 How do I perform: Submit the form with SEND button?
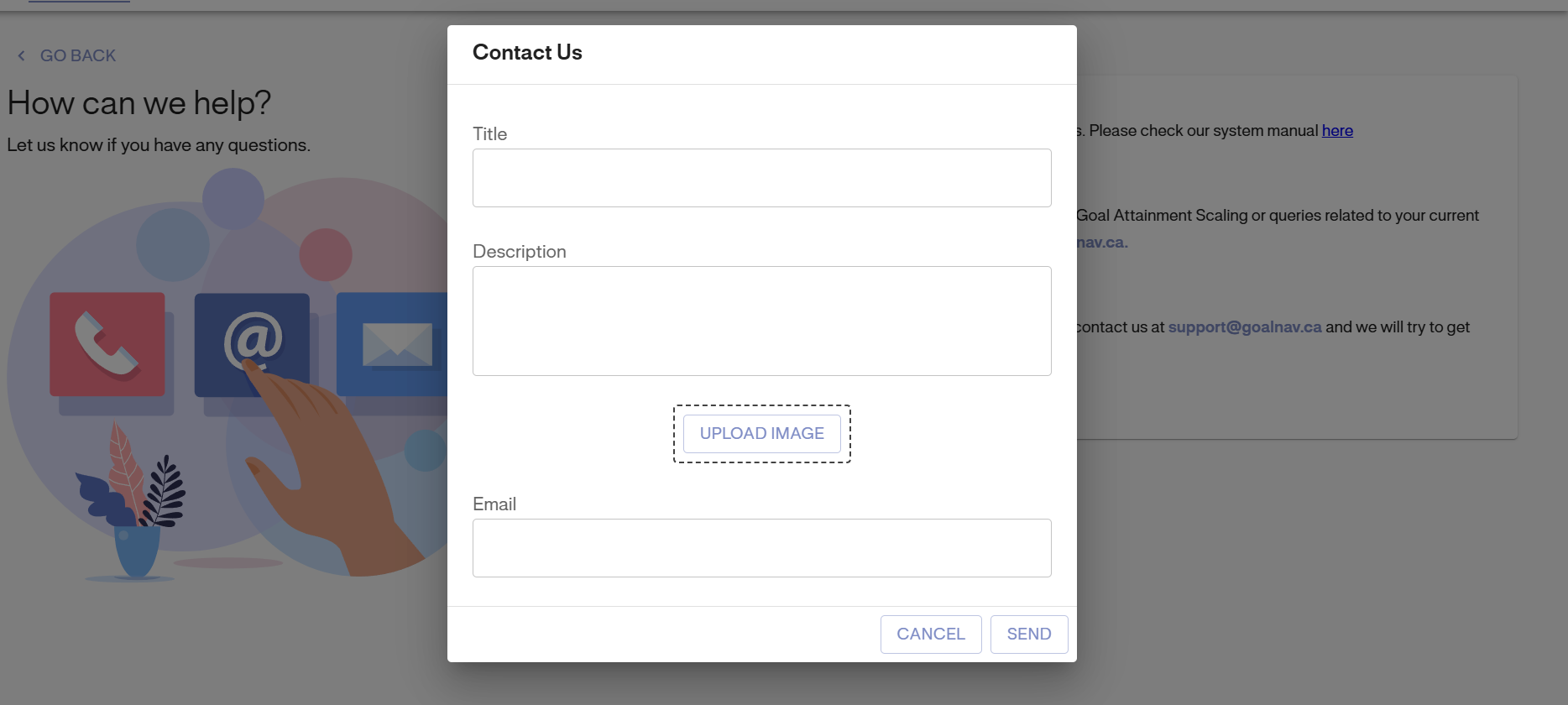pos(1028,634)
